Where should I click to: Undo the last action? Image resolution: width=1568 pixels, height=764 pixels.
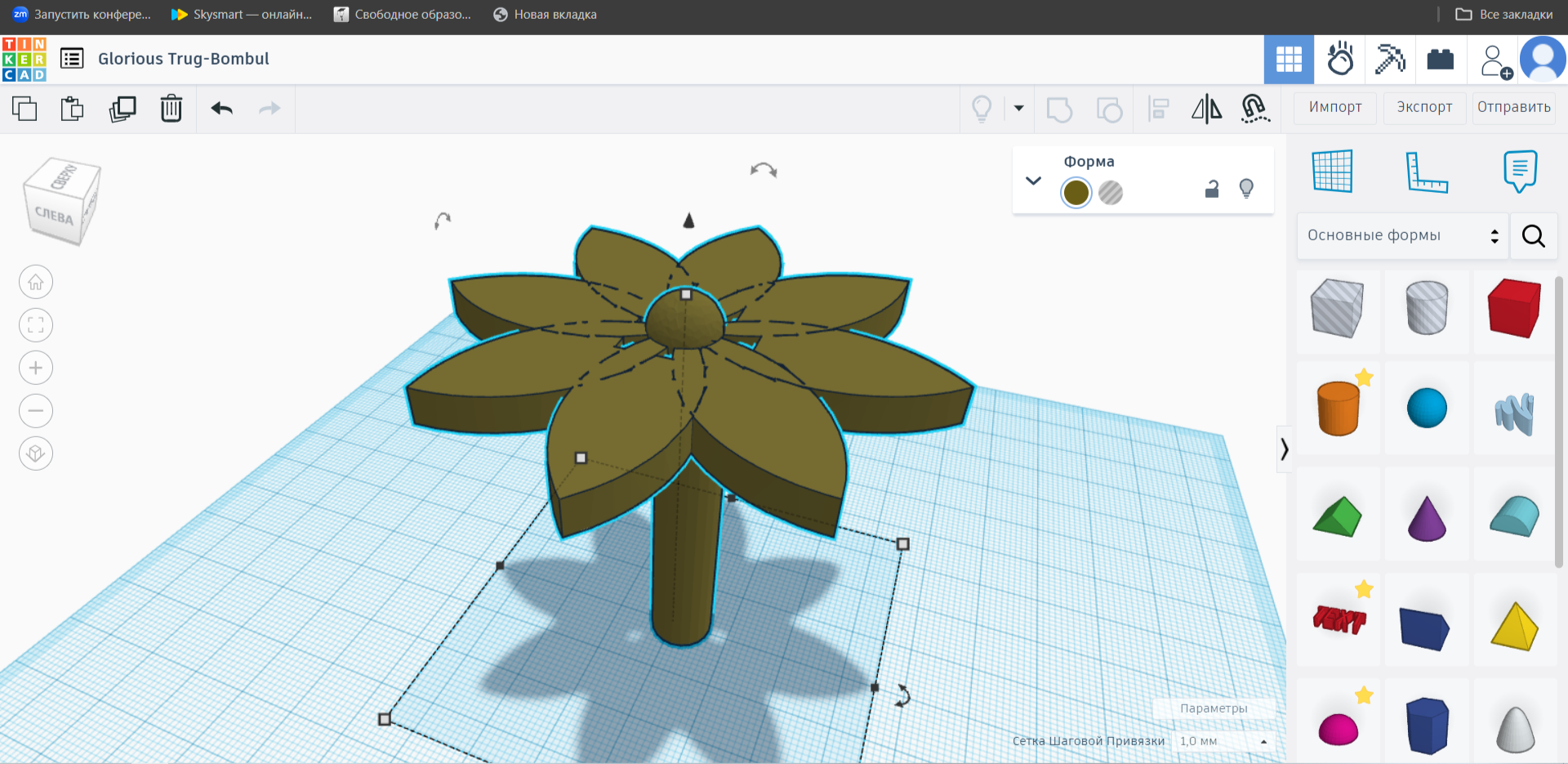pos(222,108)
